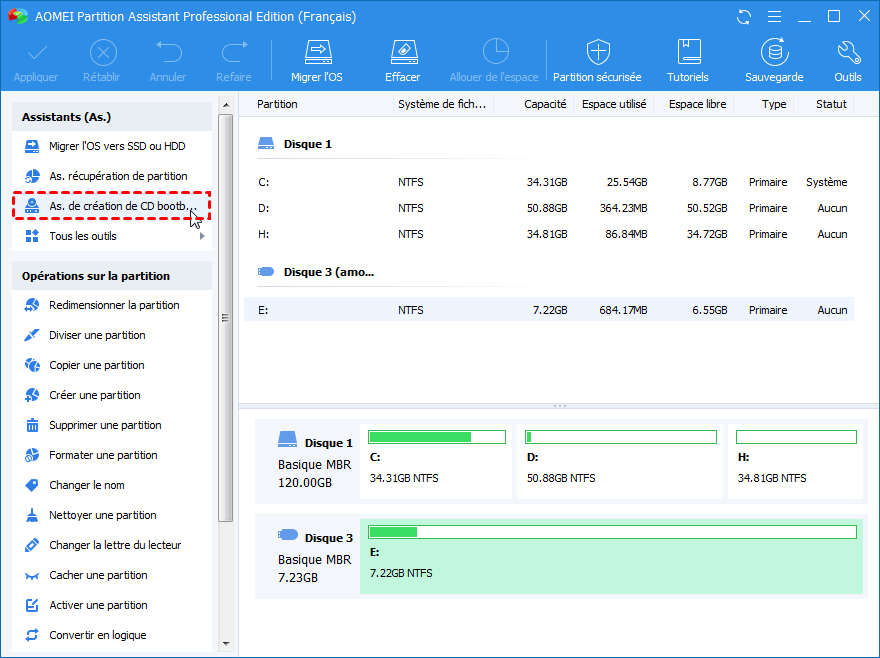Click sidebar scrollbar down arrow
880x658 pixels.
coord(225,643)
